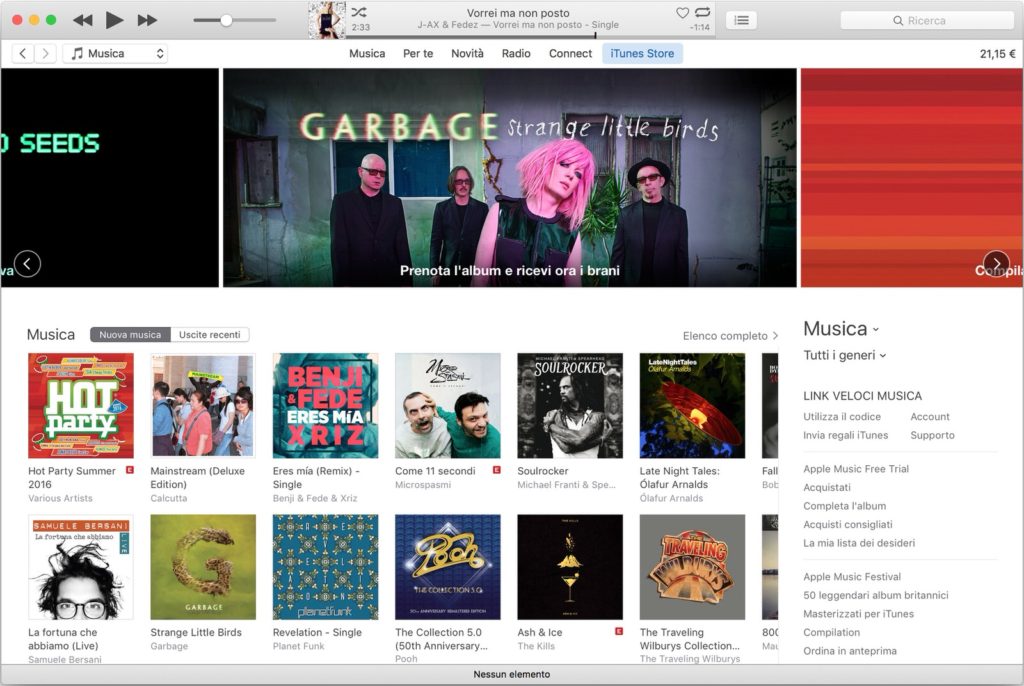Open Ash & Ice album cover
This screenshot has width=1024, height=686.
(570, 567)
